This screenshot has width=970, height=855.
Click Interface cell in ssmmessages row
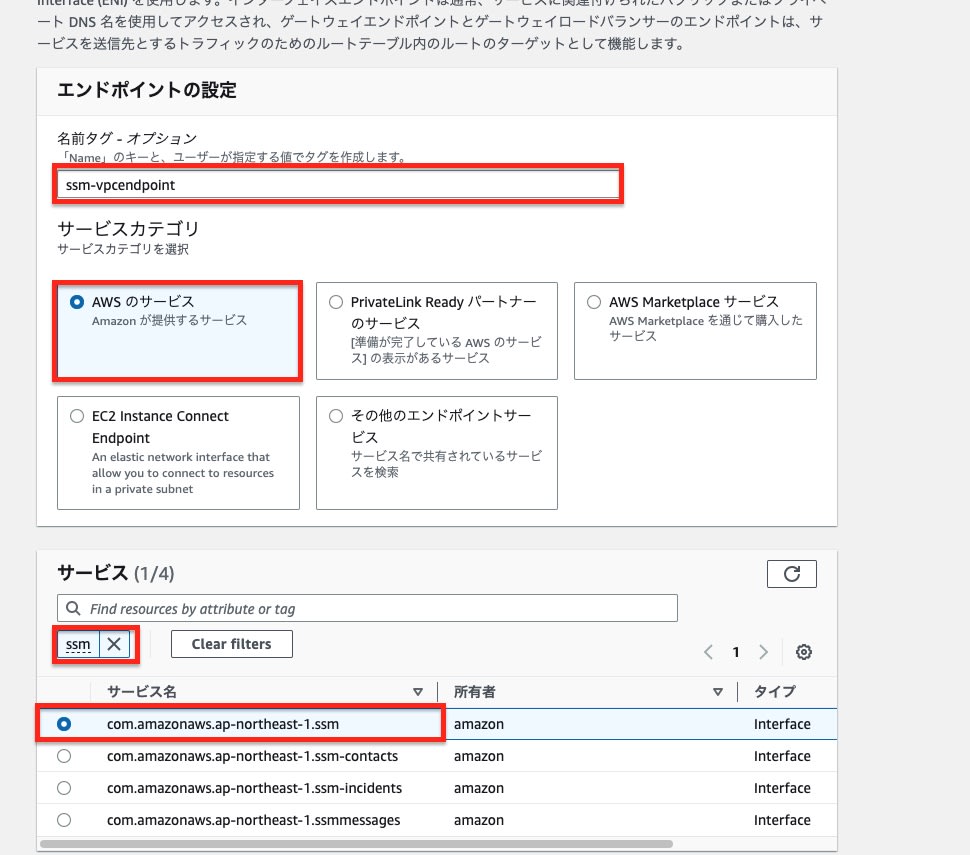click(782, 820)
